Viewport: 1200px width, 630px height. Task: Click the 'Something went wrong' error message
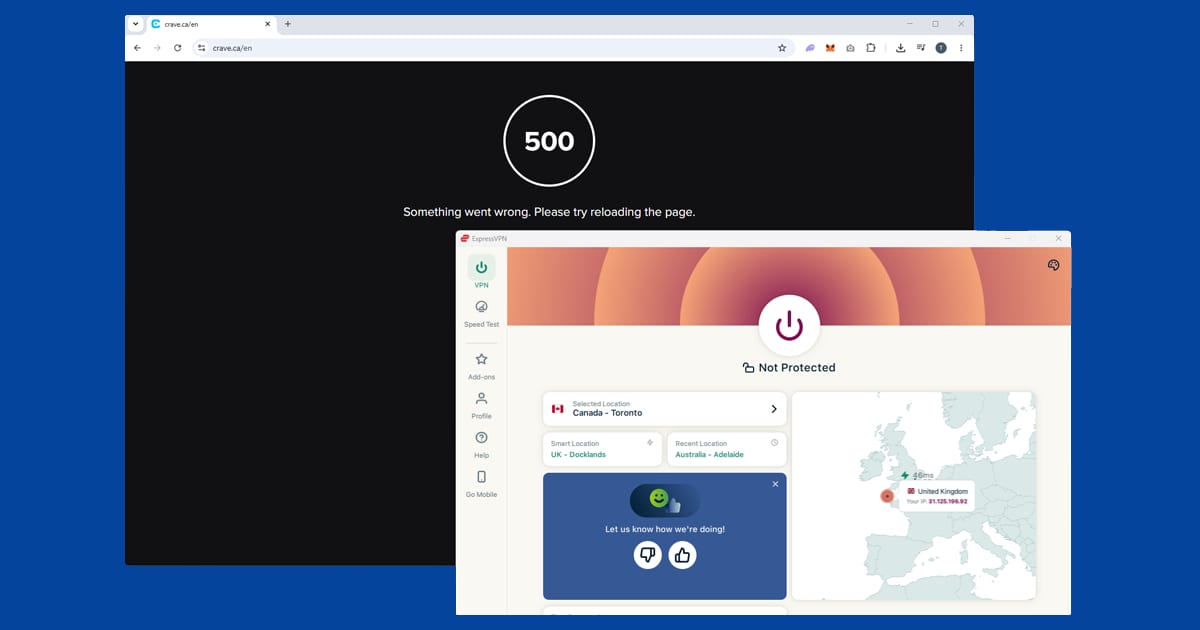[549, 212]
